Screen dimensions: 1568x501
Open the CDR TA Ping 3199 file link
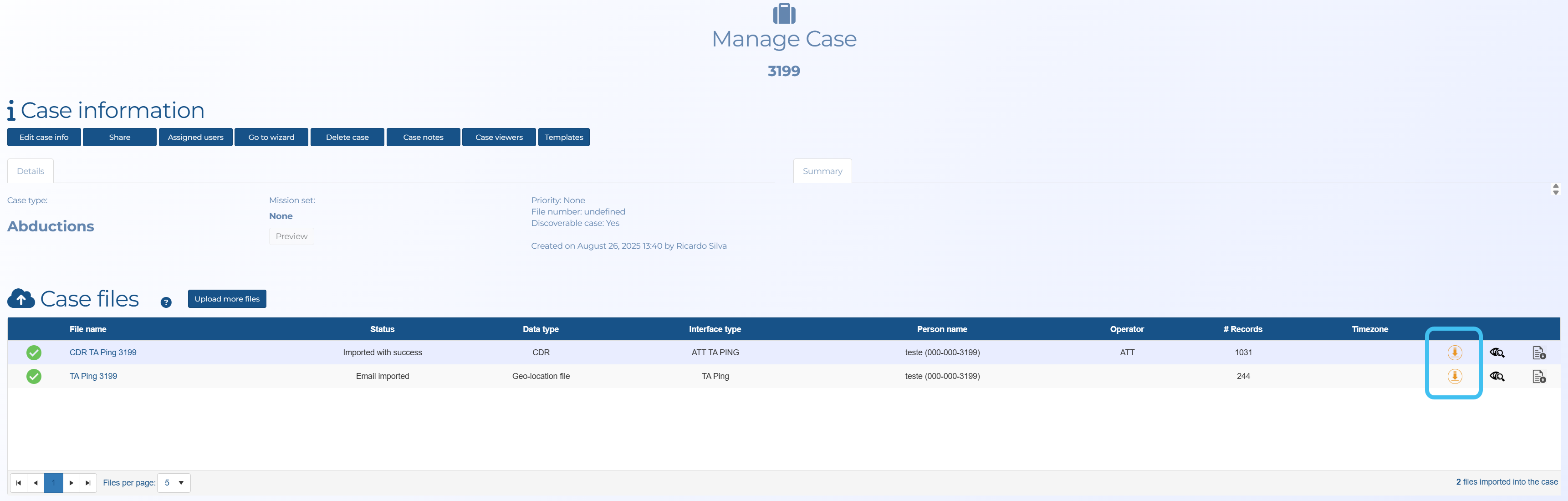(x=103, y=353)
